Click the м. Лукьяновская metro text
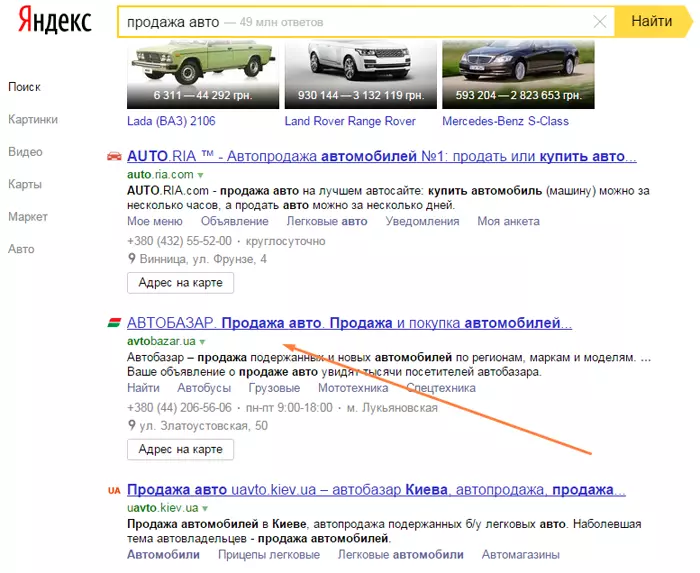Viewport: 700px width, 573px height. 392,407
